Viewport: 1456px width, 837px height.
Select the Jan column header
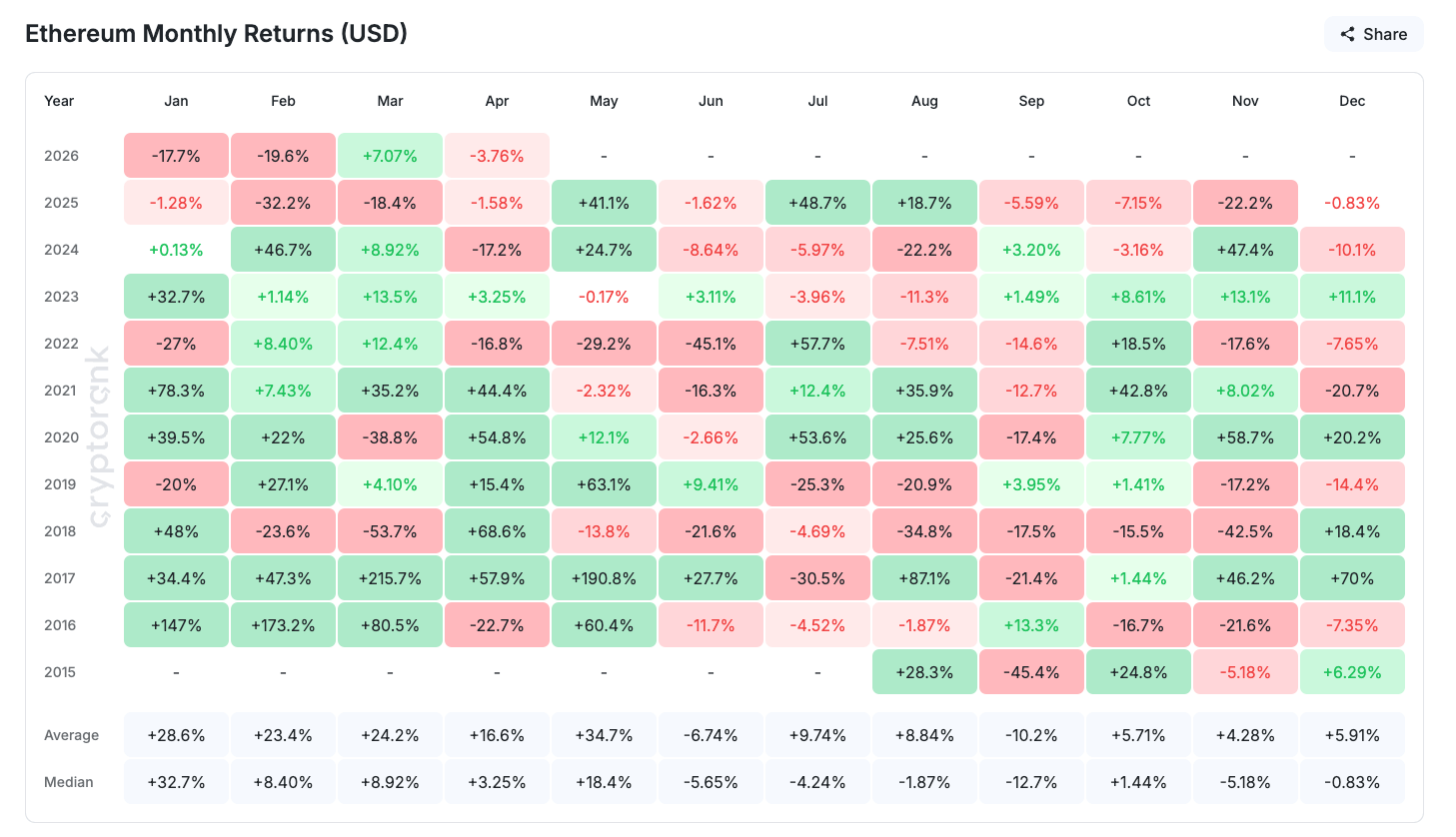[176, 101]
